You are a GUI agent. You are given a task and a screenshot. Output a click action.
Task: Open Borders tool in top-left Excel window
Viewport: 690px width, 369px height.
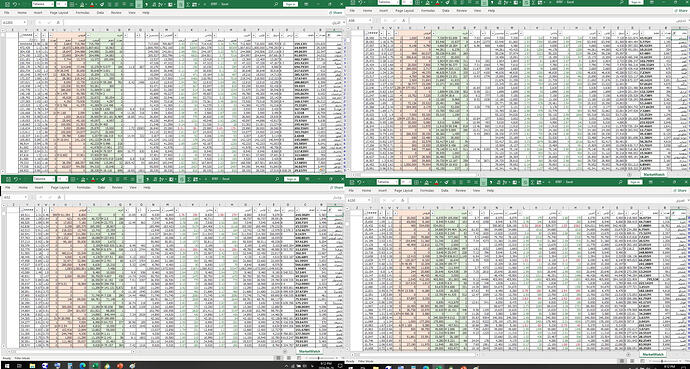(72, 4)
